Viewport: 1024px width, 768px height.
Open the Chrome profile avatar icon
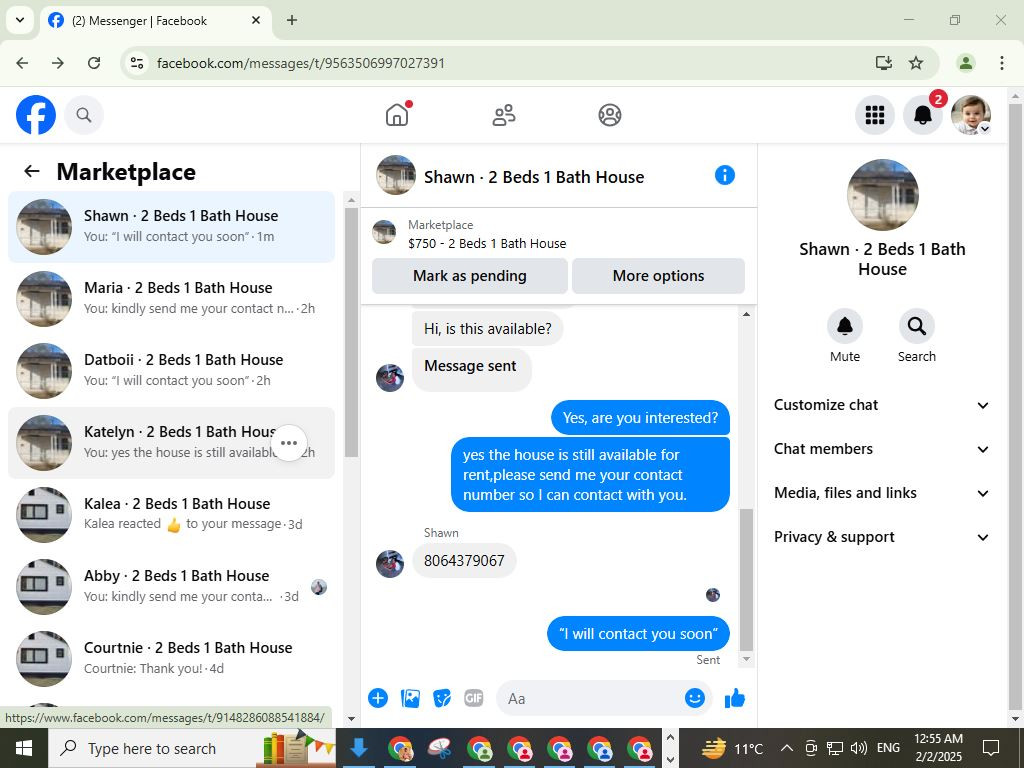pyautogui.click(x=965, y=63)
